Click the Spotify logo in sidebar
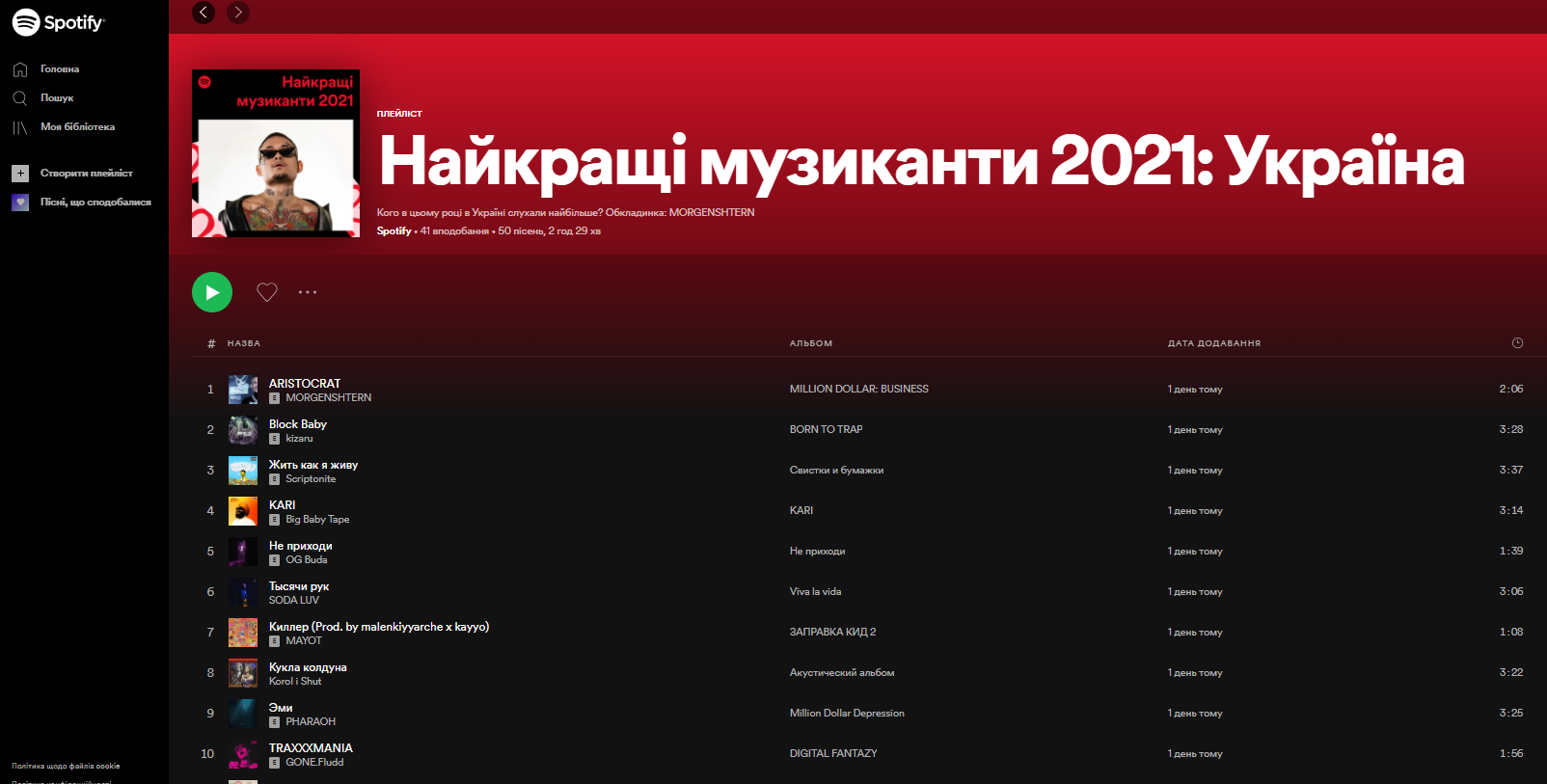Image resolution: width=1547 pixels, height=784 pixels. point(58,22)
